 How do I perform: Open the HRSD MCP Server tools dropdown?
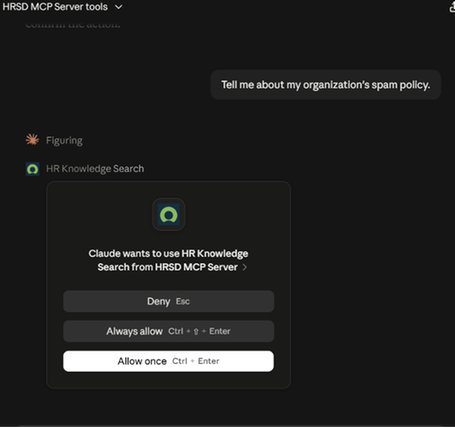[62, 7]
